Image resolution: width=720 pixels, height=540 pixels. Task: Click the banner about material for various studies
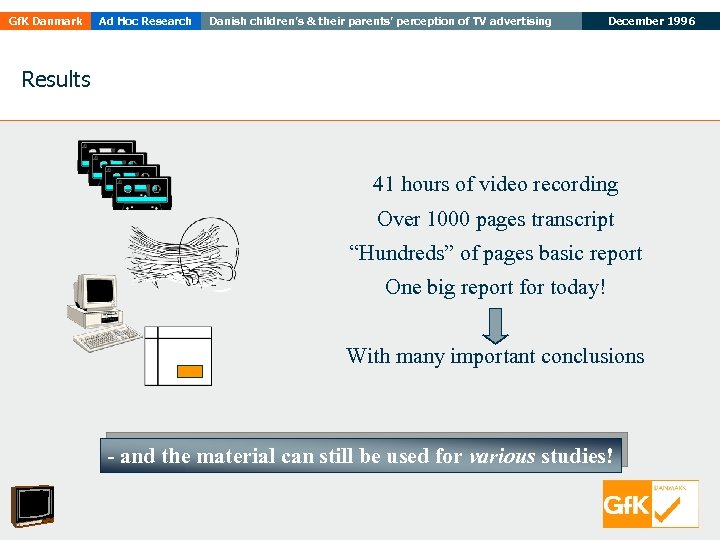[361, 456]
